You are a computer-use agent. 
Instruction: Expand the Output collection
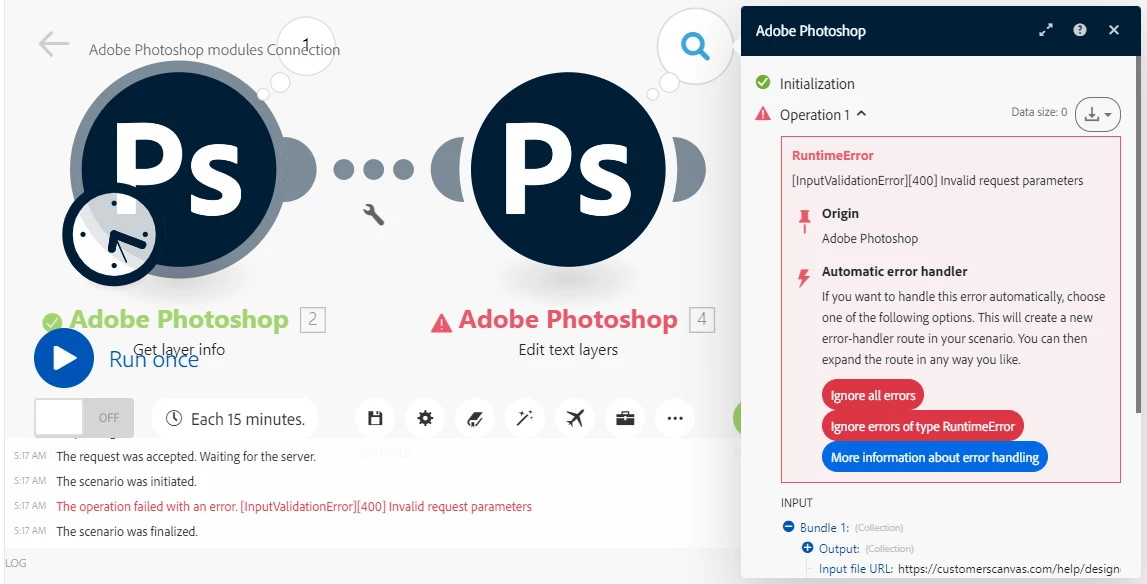(x=808, y=548)
